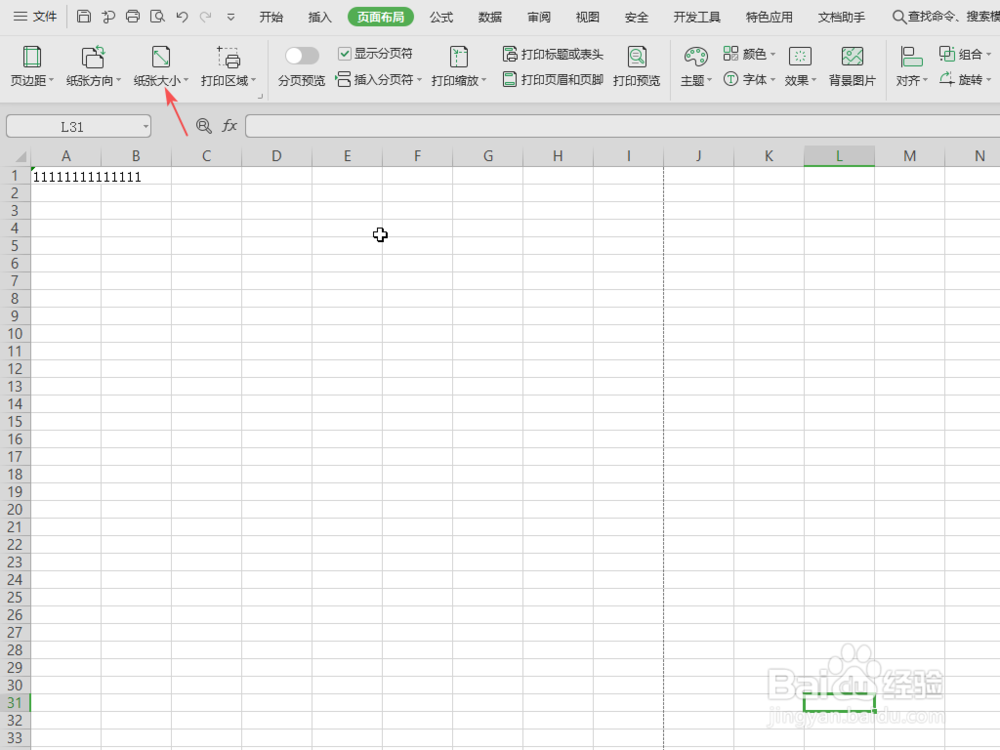
Task: Select column A header
Action: coord(66,156)
